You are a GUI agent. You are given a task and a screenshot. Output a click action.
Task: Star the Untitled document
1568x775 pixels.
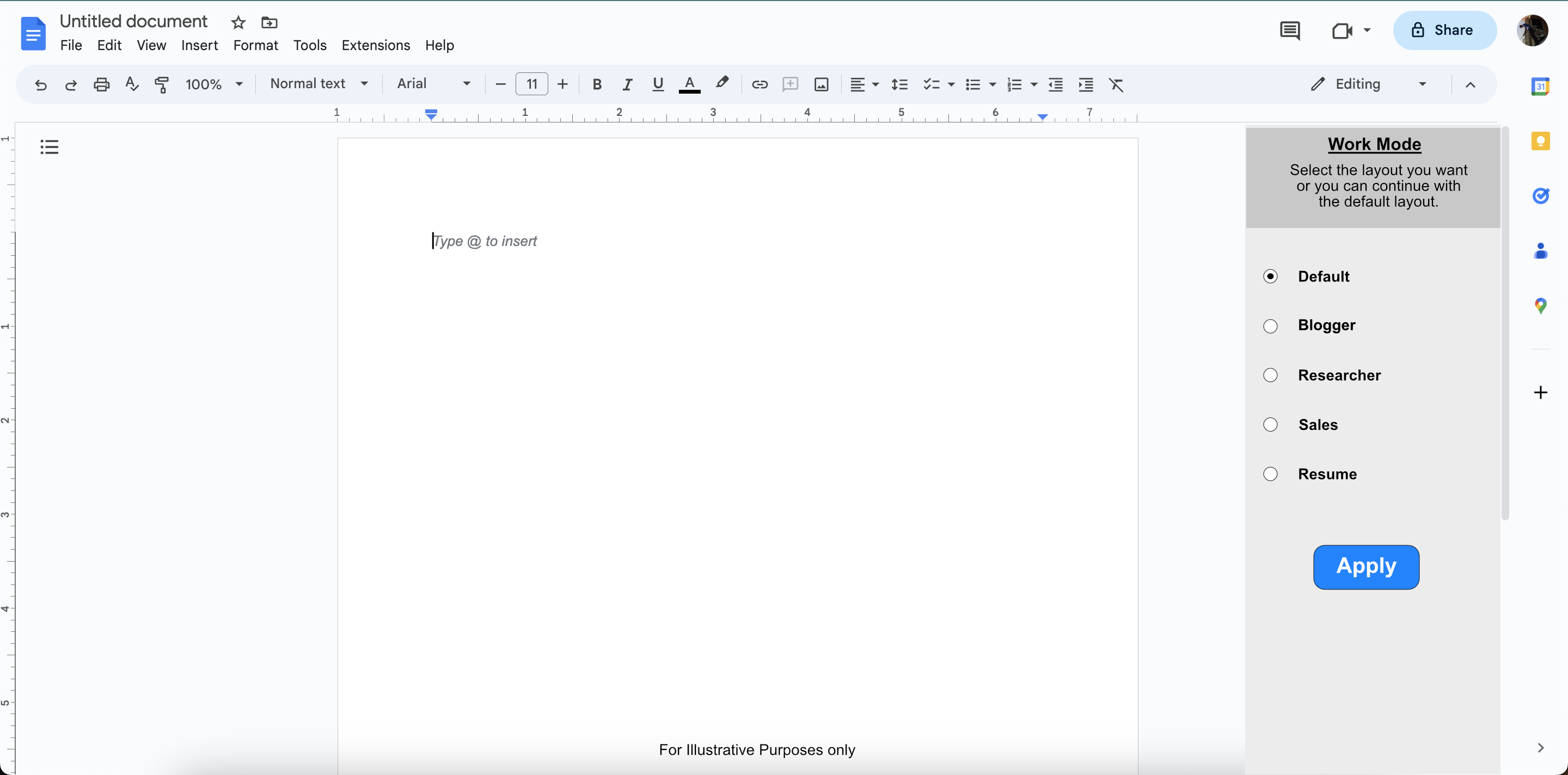coord(238,22)
